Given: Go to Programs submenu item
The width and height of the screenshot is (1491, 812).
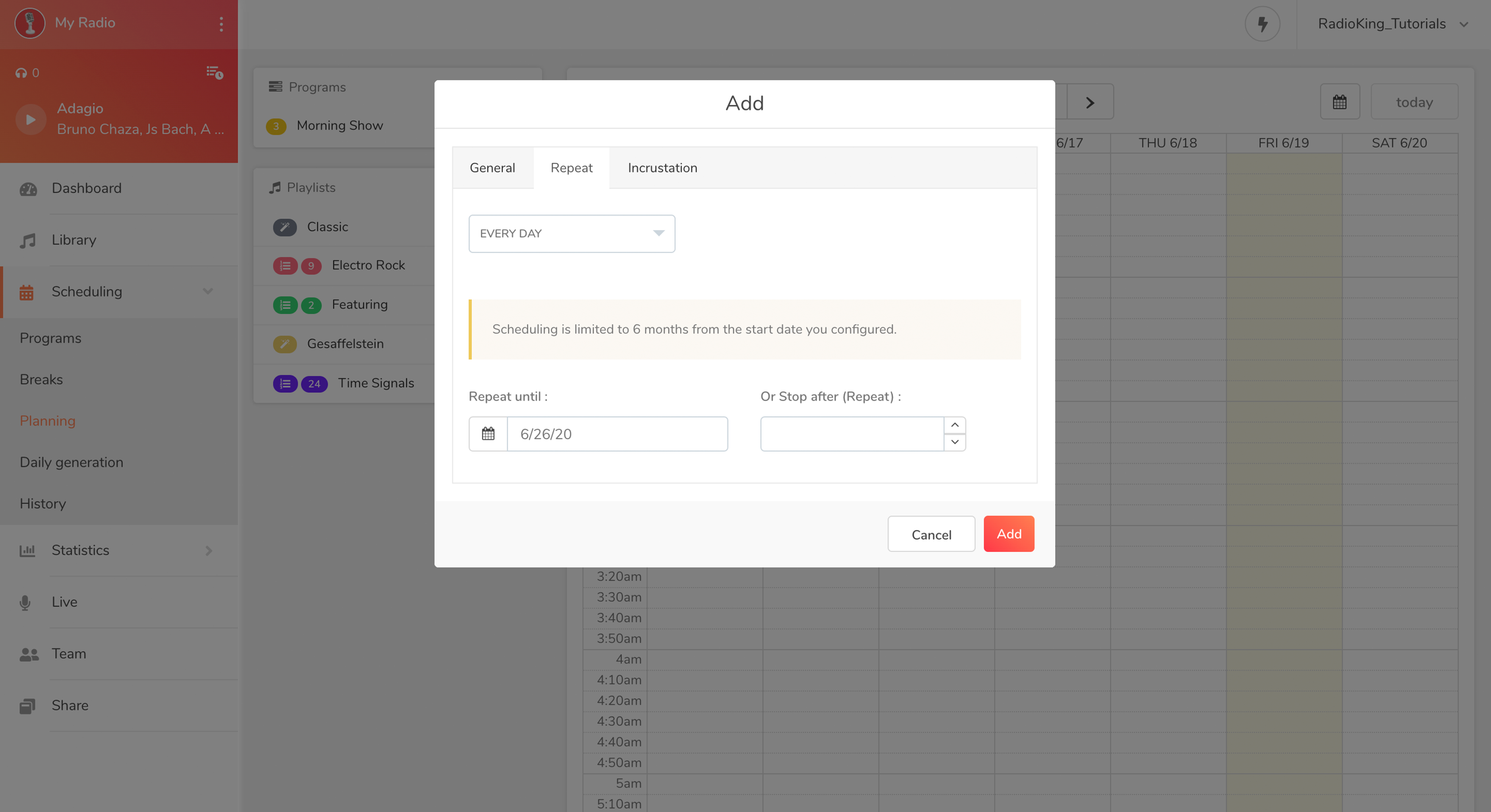Looking at the screenshot, I should click(x=50, y=338).
